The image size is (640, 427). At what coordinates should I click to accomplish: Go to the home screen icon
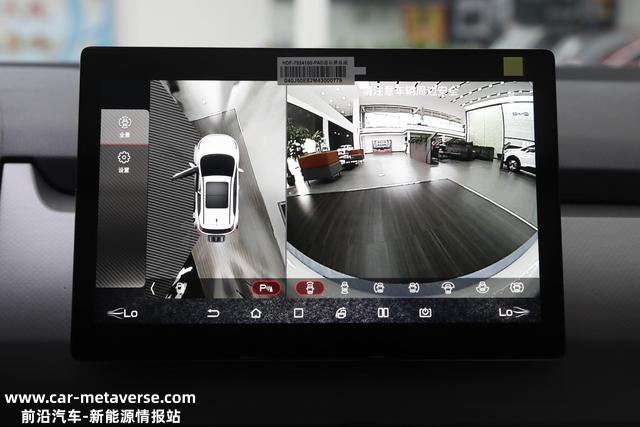coord(256,313)
